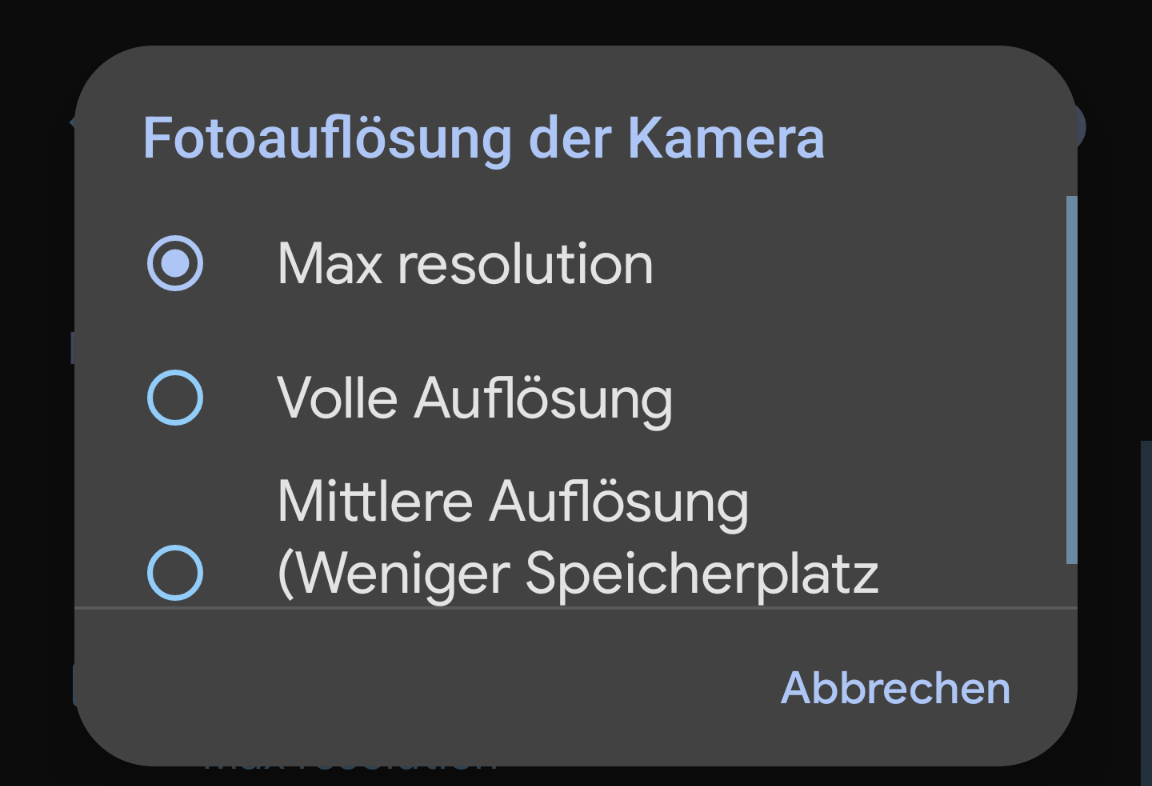This screenshot has height=786, width=1152.
Task: Click the '(Weniger Speicherplatz' text line
Action: pyautogui.click(x=578, y=573)
